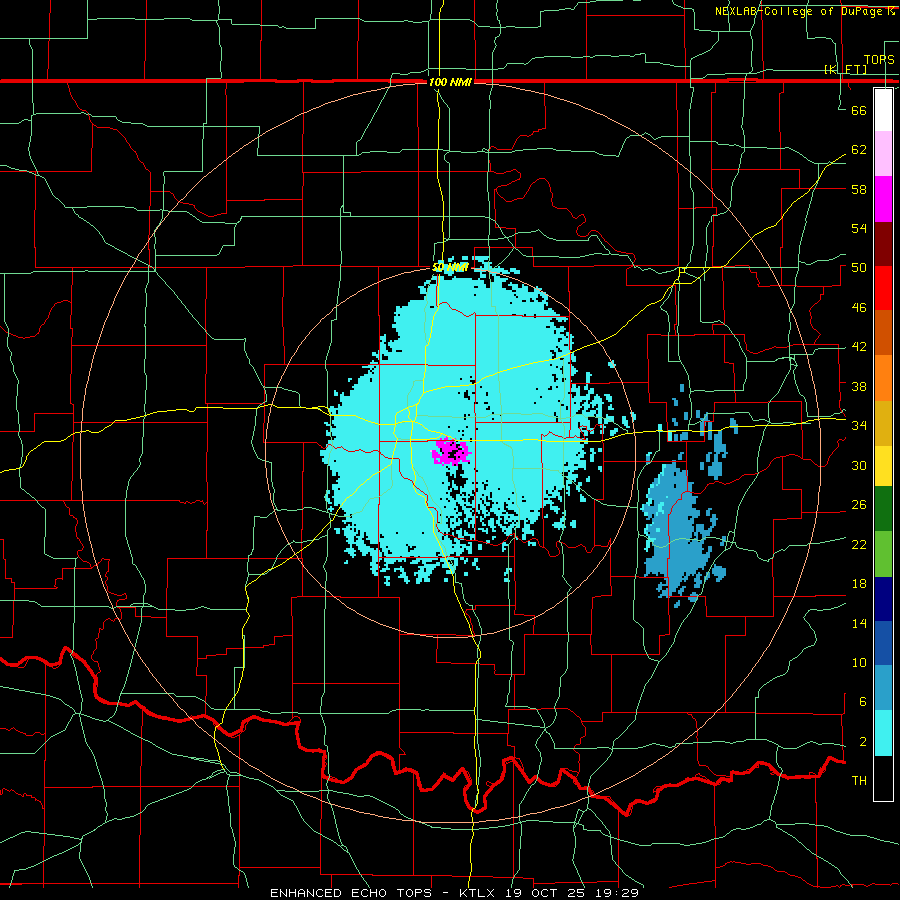This screenshot has height=900, width=900.
Task: Click the '19:29' timestamp in the caption
Action: coord(615,893)
